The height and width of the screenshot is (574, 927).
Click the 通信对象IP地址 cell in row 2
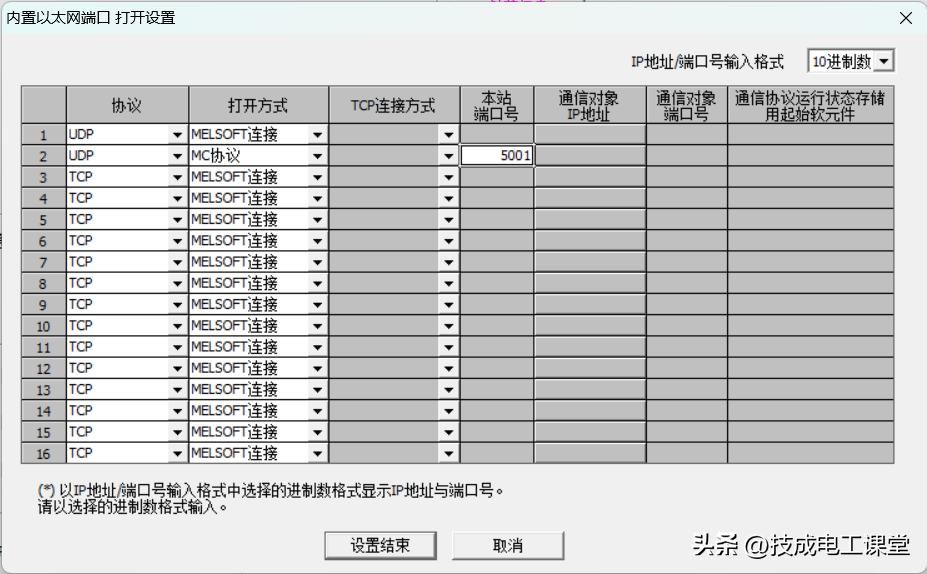tap(589, 156)
